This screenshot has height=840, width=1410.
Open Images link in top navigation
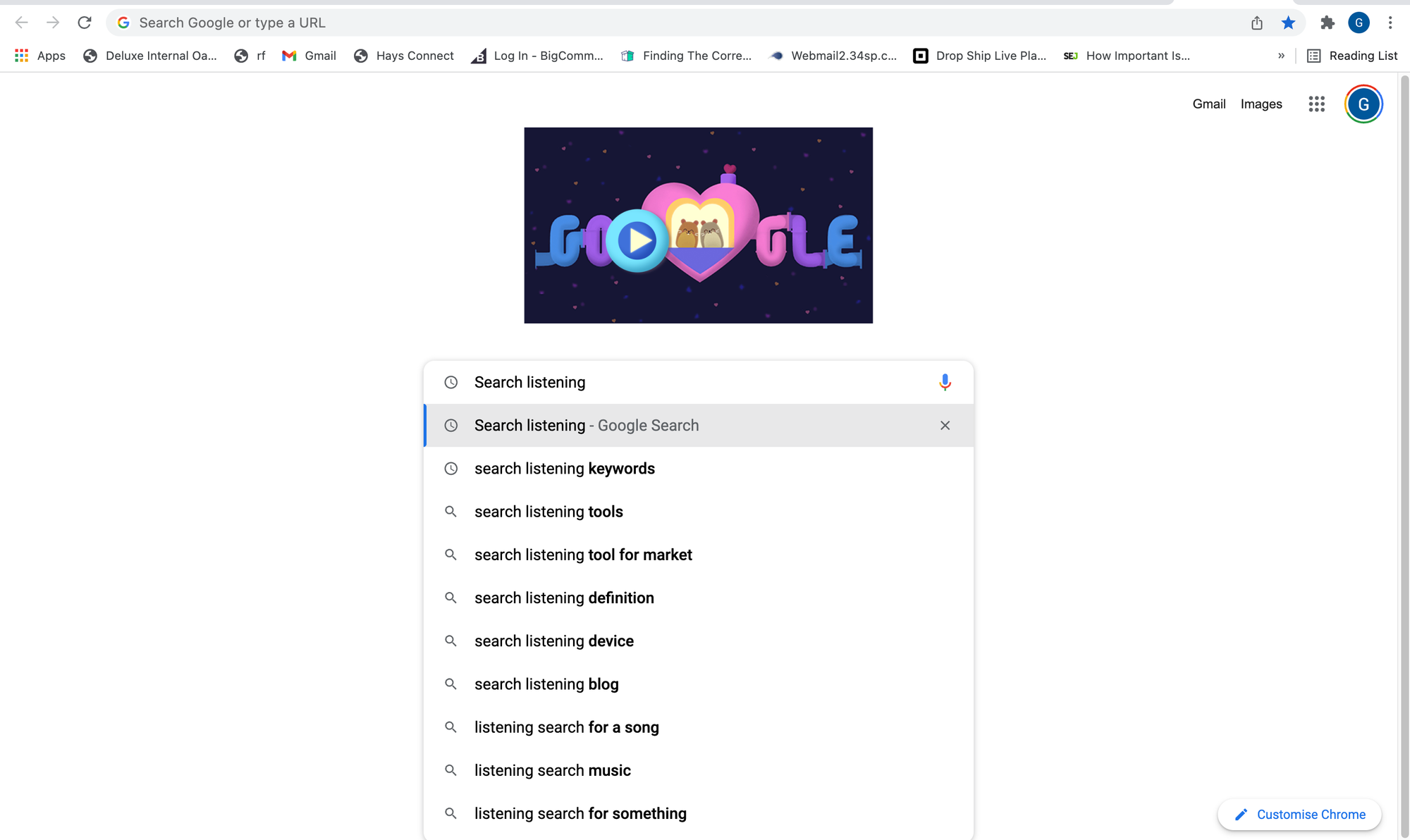(x=1262, y=104)
